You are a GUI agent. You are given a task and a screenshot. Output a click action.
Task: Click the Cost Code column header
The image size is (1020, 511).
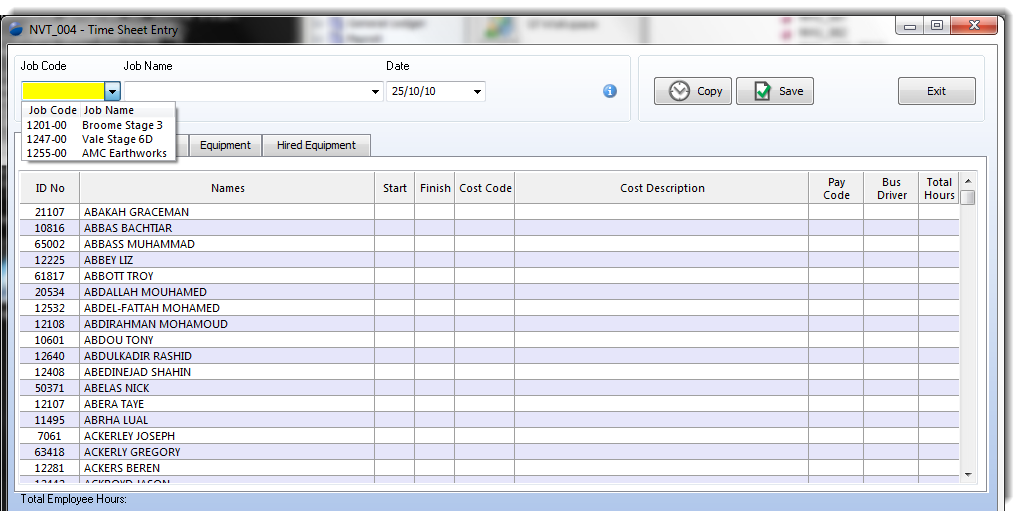pyautogui.click(x=485, y=188)
